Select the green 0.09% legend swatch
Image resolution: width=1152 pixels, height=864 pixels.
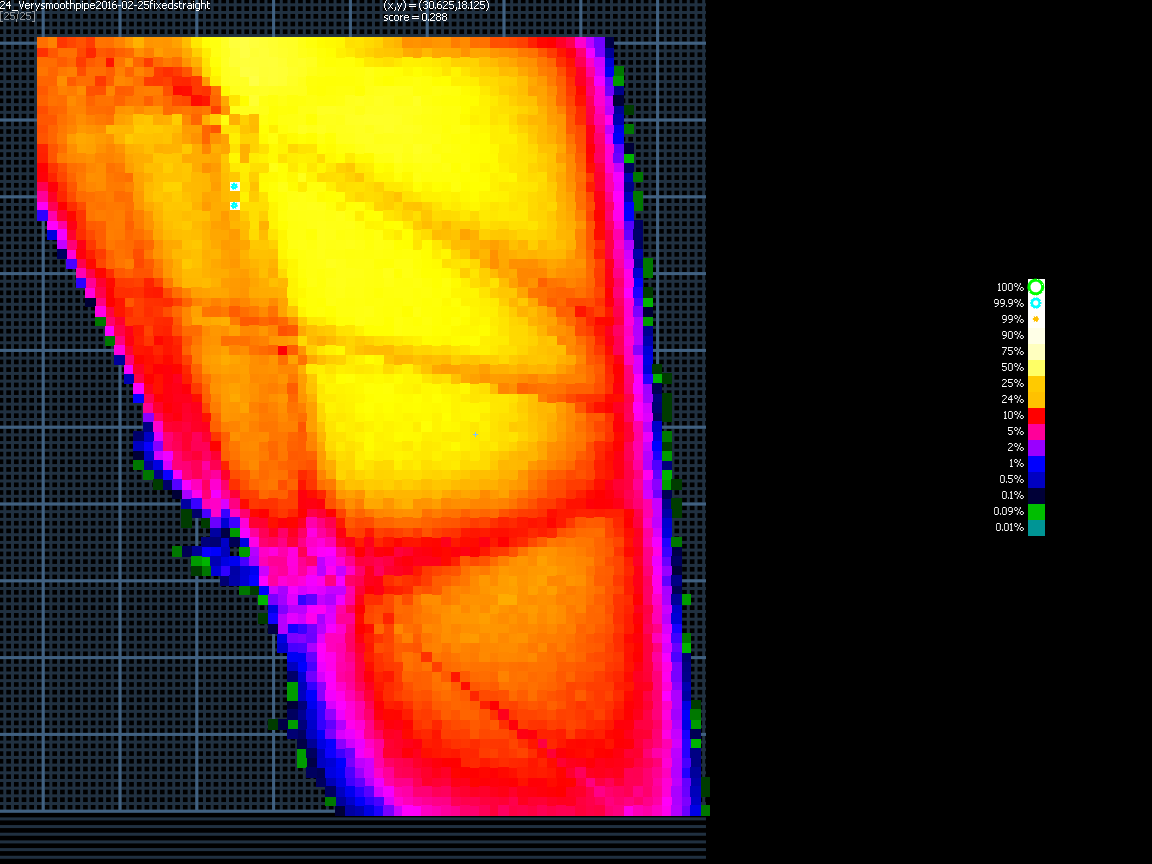pyautogui.click(x=1036, y=511)
